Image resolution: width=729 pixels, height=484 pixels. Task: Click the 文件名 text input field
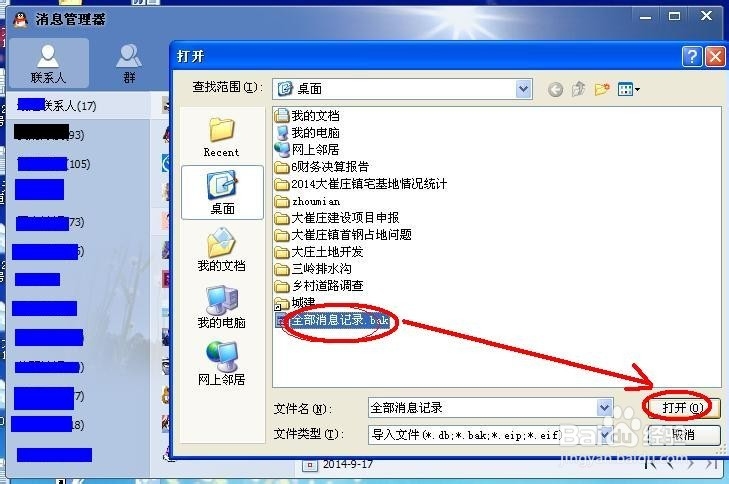(x=483, y=408)
